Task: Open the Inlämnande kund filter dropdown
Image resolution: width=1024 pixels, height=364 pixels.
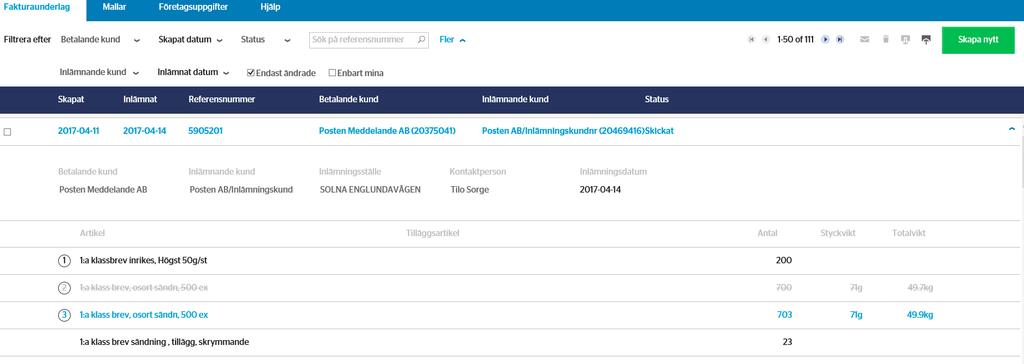Action: [x=100, y=73]
